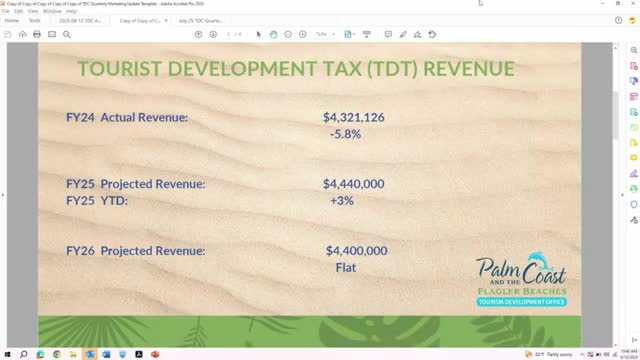This screenshot has height=360, width=640.
Task: Click the FY26 Projected Revenue label
Action: (x=136, y=251)
